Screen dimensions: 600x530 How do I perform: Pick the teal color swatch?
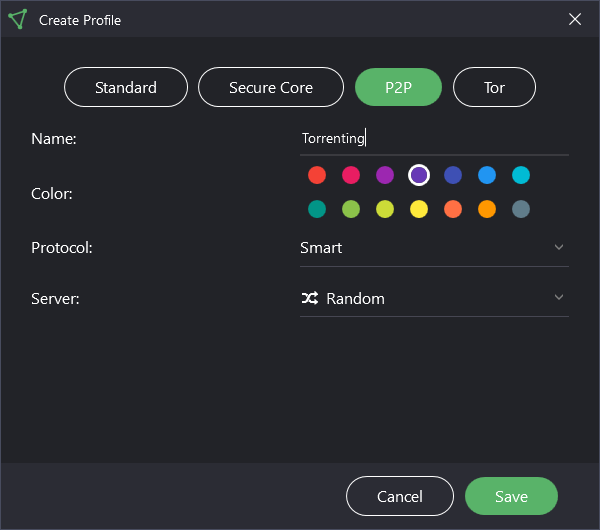[317, 209]
